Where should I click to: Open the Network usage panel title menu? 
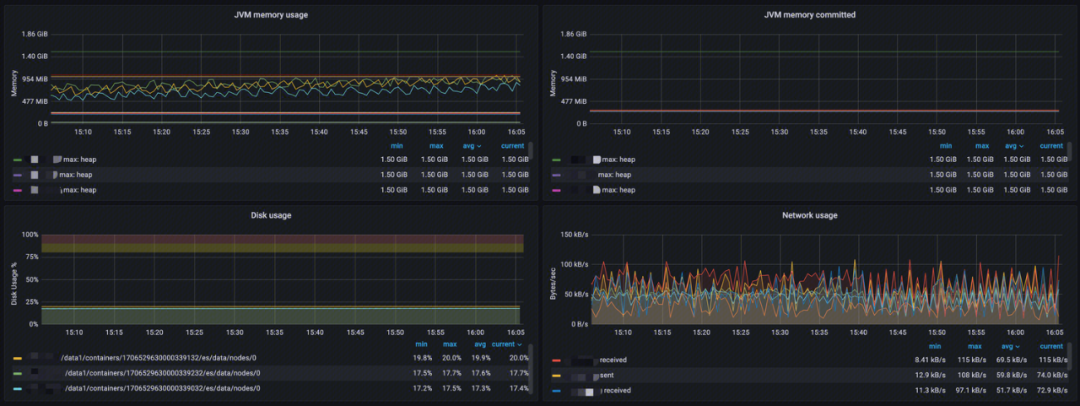click(x=809, y=215)
